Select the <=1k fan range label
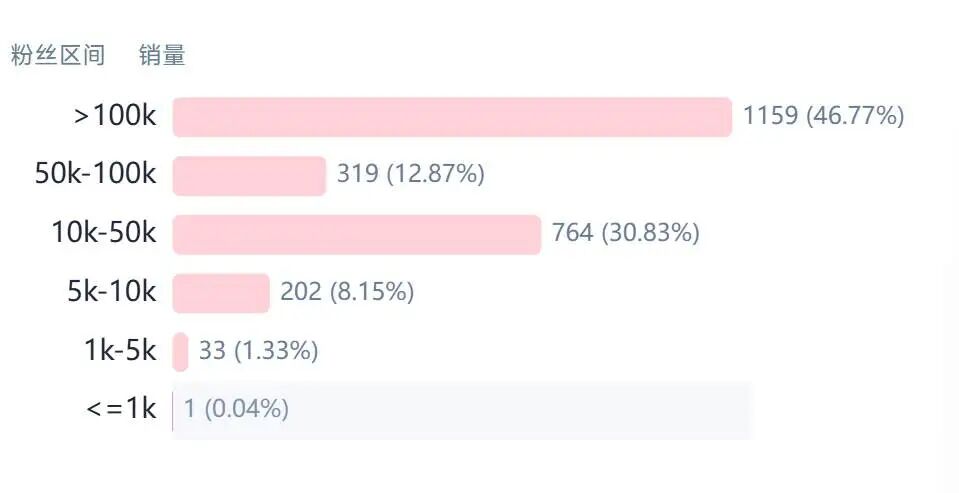 point(121,409)
